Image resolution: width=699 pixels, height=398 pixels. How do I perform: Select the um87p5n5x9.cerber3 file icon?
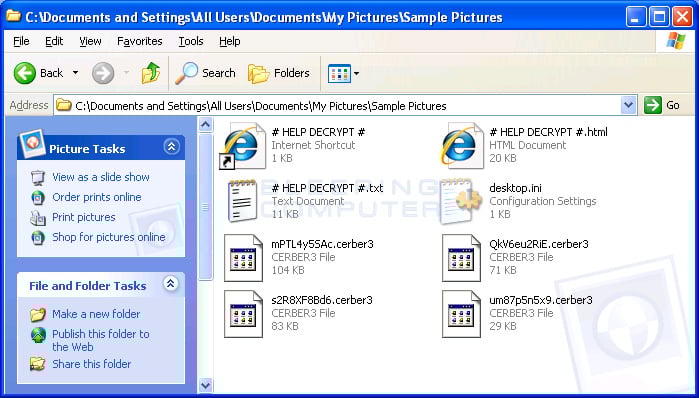pos(461,314)
